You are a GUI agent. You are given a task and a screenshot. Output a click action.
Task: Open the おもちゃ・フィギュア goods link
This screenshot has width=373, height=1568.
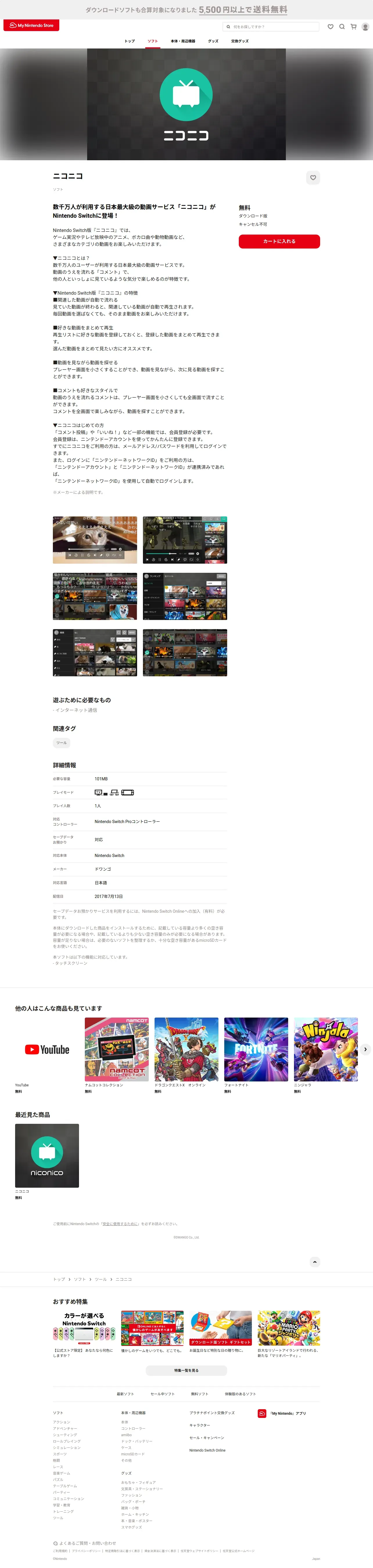click(138, 1482)
